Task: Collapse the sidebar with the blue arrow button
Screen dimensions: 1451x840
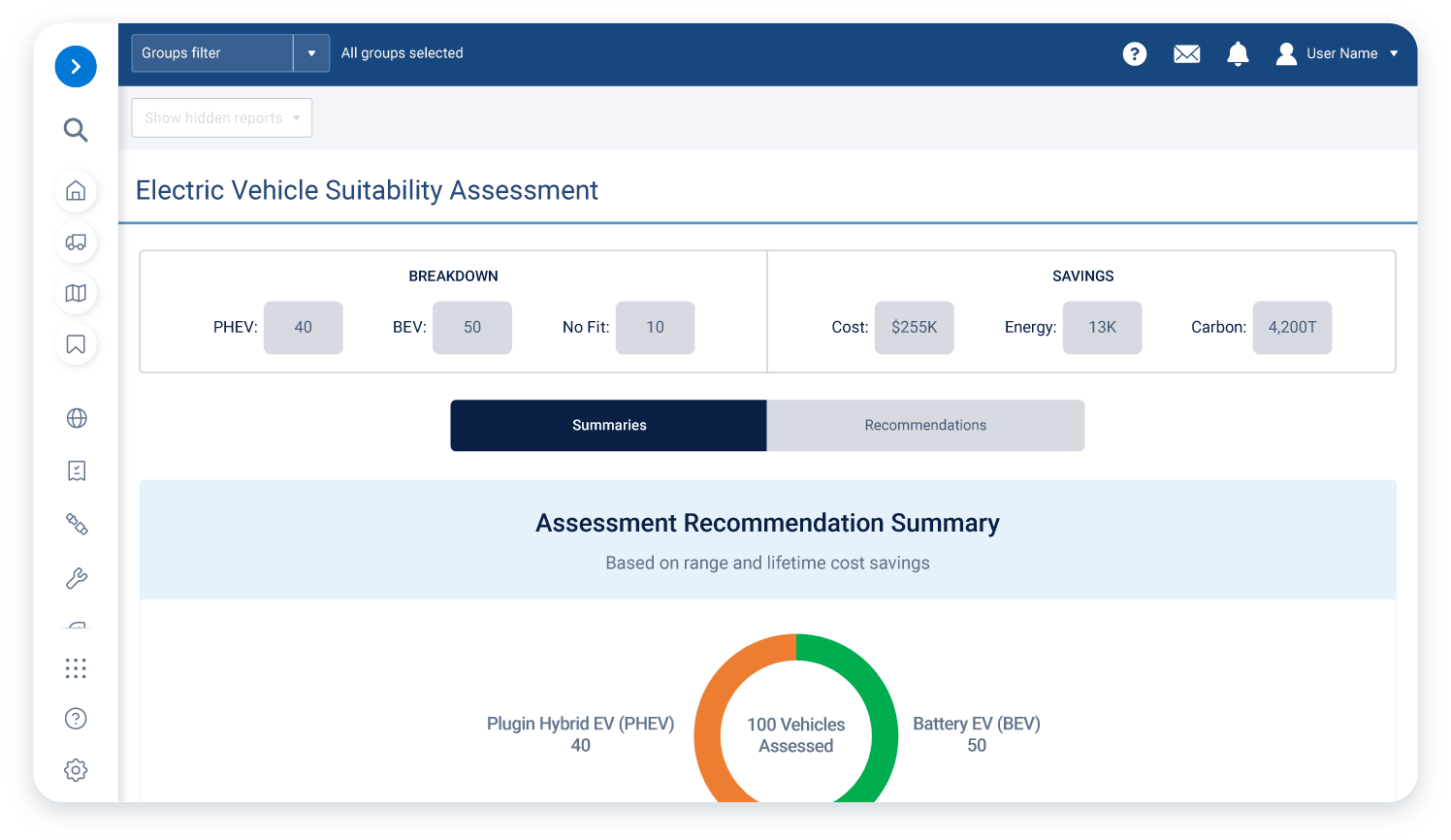Action: 76,67
